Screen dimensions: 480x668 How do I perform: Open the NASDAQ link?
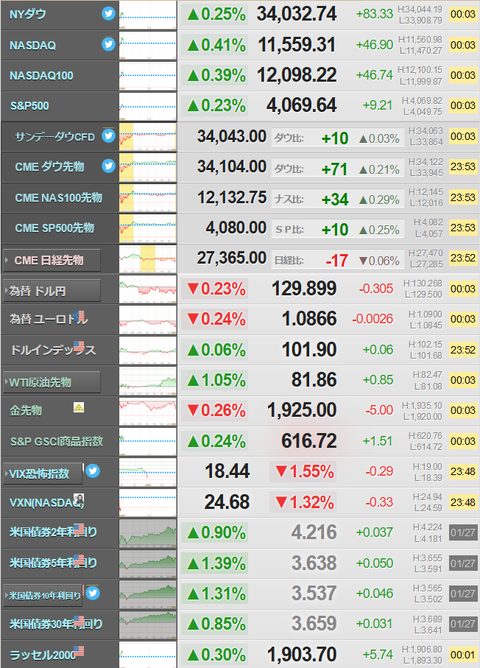(x=32, y=45)
